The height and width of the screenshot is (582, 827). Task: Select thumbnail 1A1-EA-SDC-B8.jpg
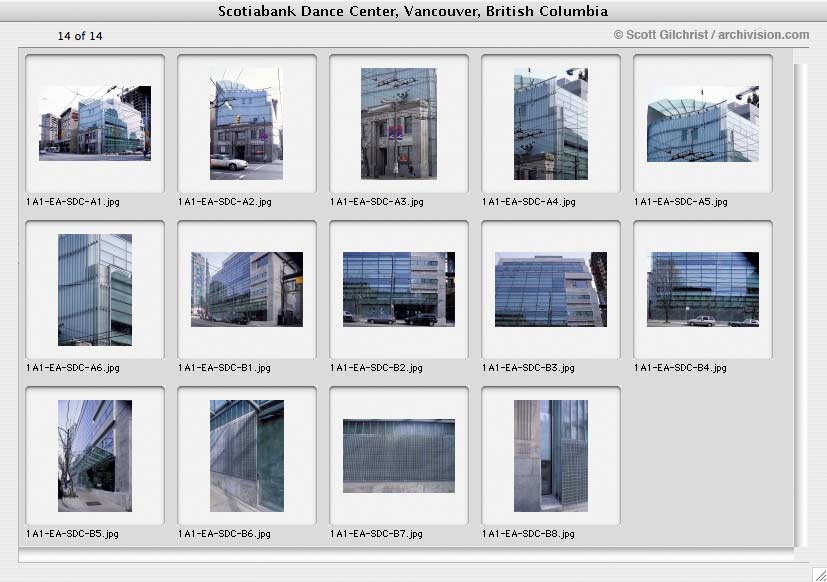point(551,456)
